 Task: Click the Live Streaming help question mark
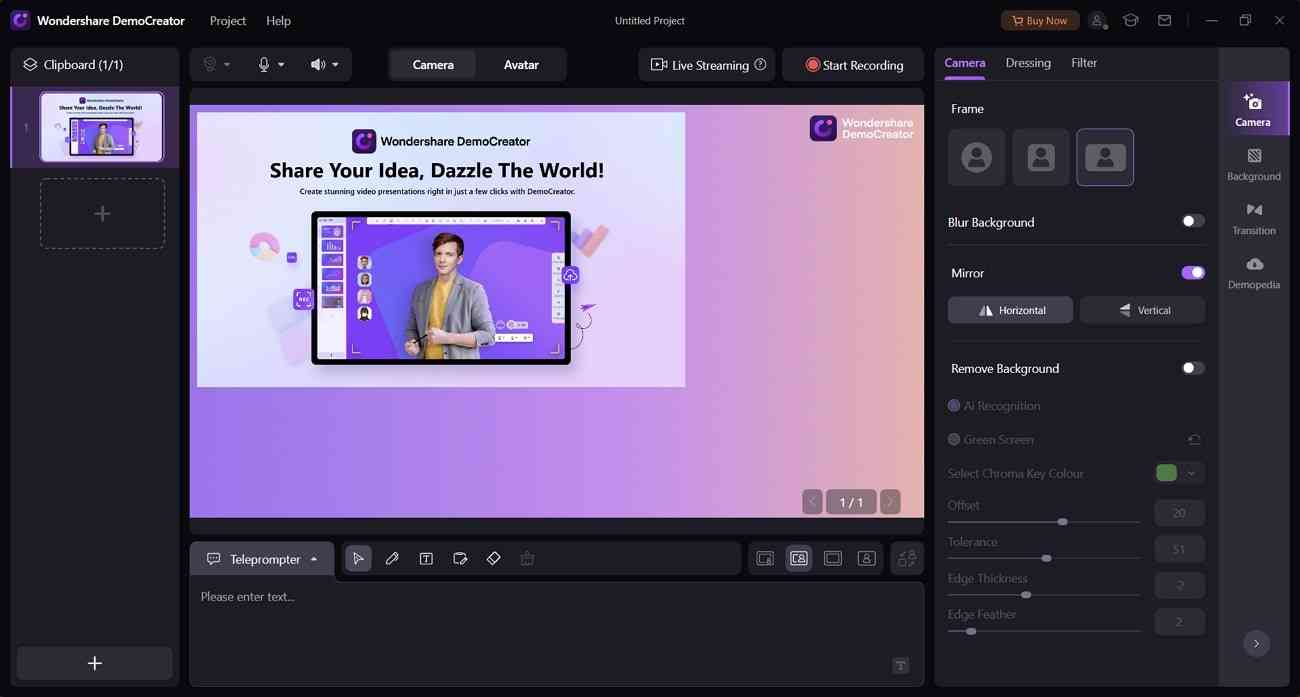[x=760, y=64]
